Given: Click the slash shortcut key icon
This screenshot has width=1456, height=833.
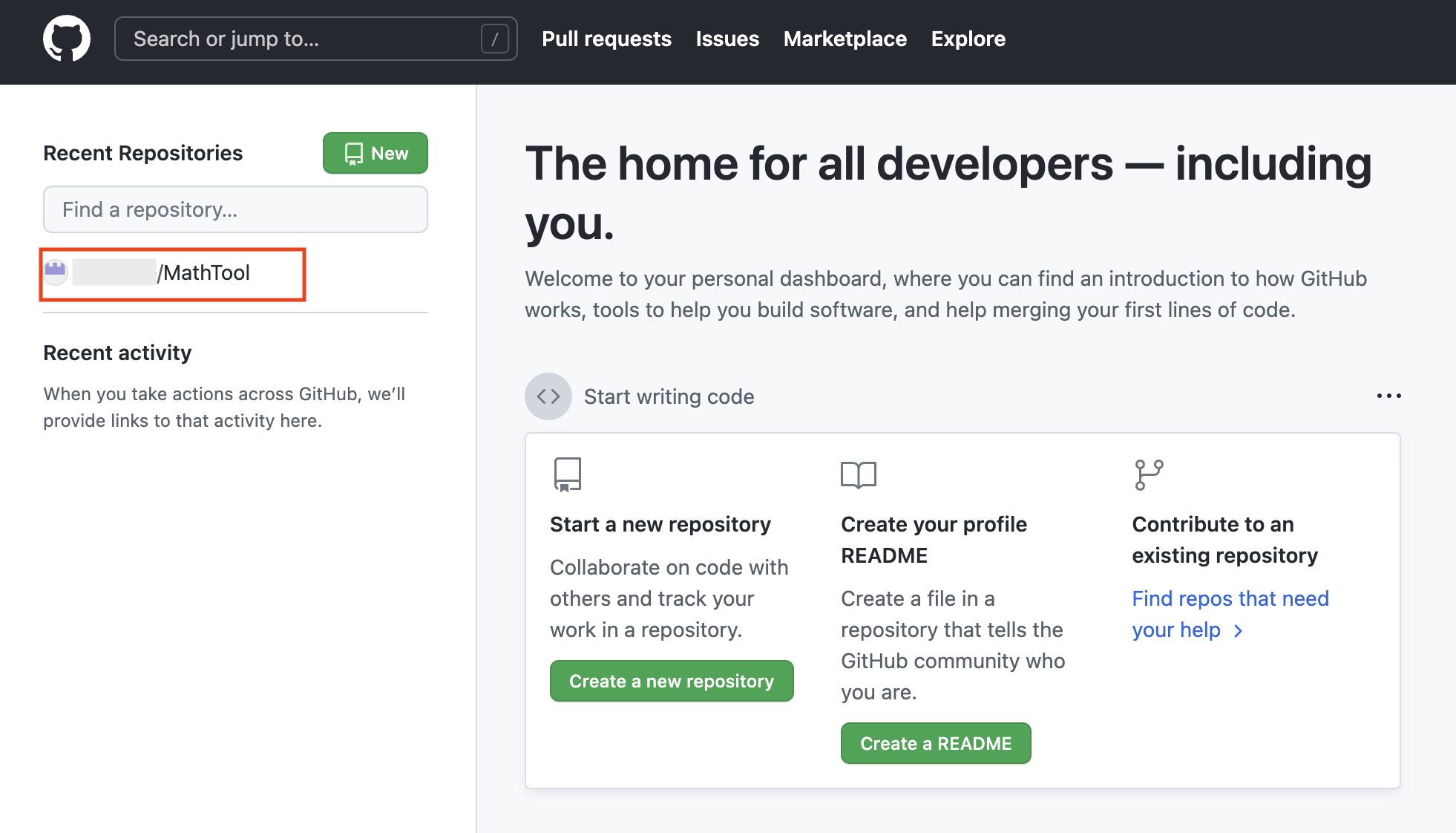Looking at the screenshot, I should [x=494, y=39].
